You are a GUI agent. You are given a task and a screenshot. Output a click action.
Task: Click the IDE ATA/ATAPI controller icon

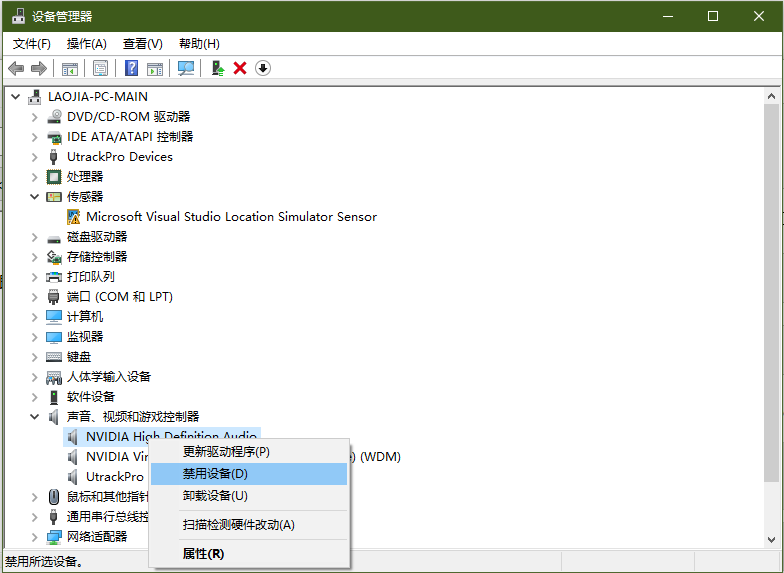(54, 136)
